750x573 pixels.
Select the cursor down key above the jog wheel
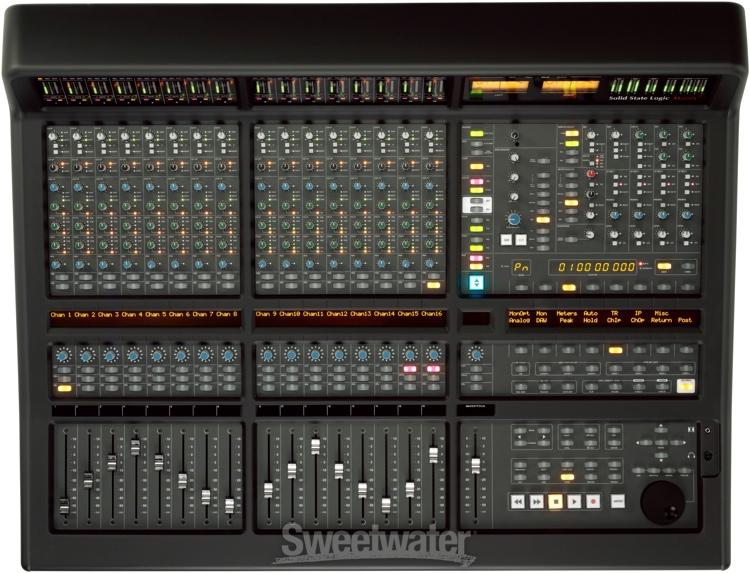pos(661,456)
